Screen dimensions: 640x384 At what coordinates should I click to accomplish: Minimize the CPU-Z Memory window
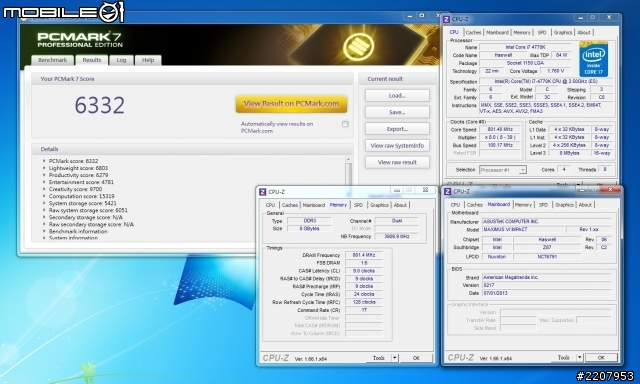pyautogui.click(x=396, y=190)
